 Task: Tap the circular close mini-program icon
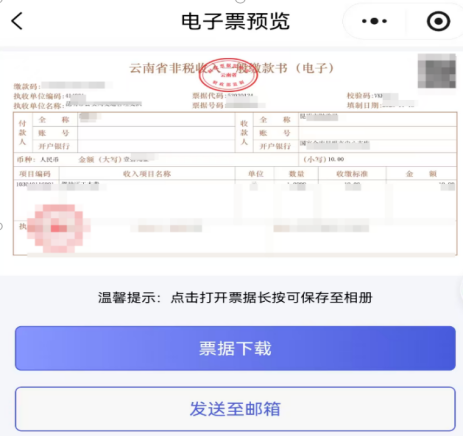[438, 21]
